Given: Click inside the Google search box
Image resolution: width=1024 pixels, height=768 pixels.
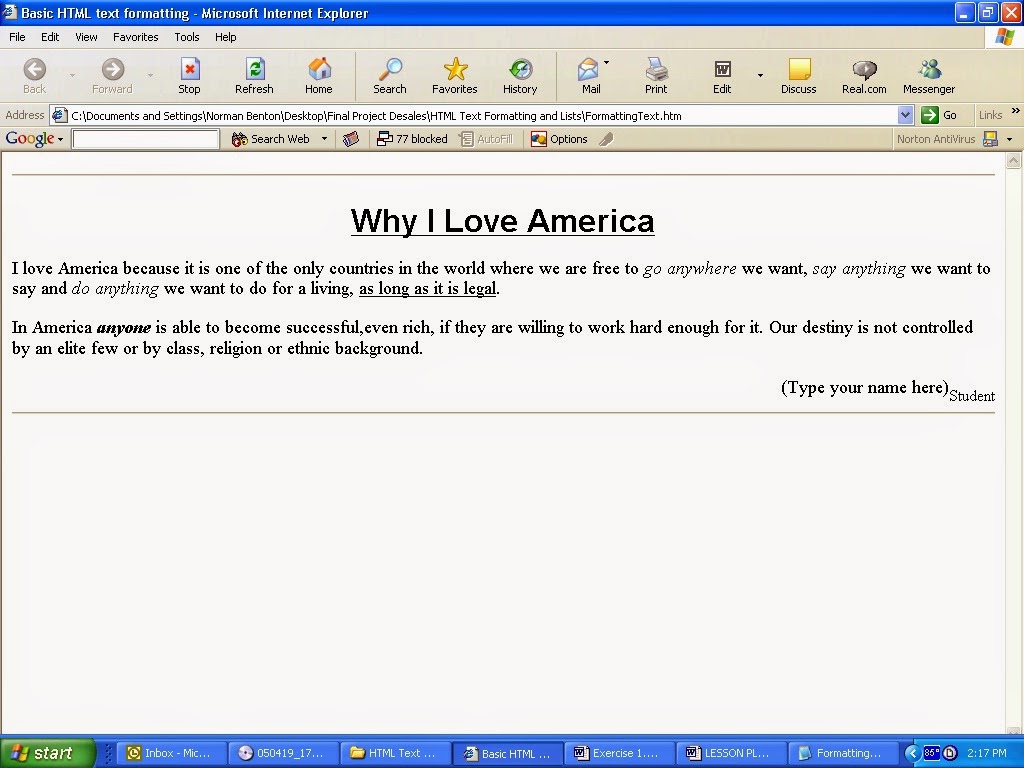Looking at the screenshot, I should [x=145, y=139].
